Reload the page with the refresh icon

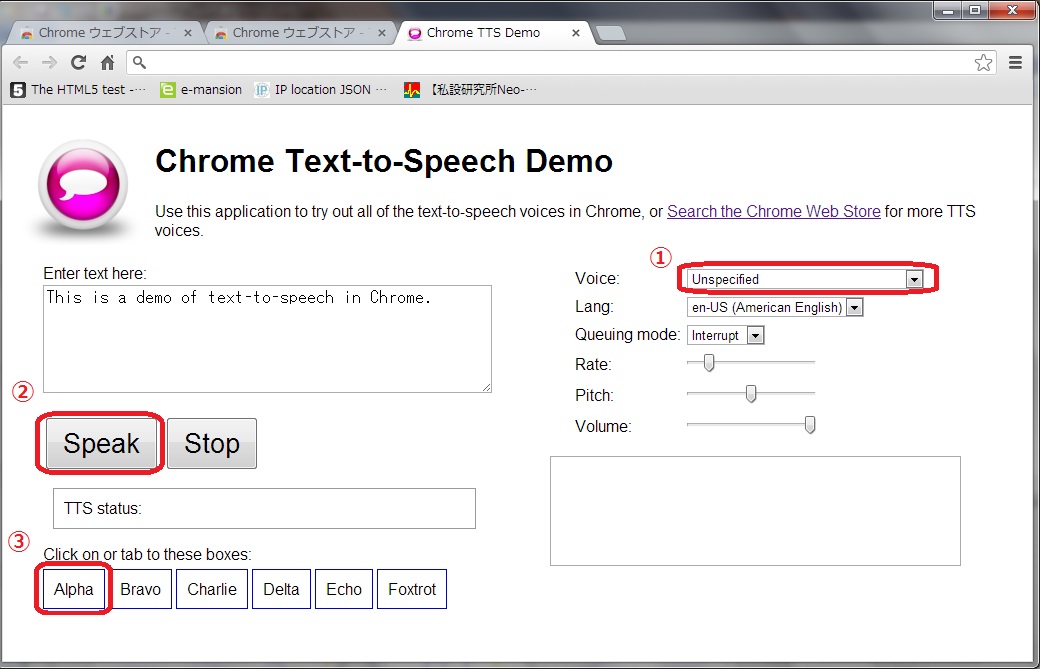pyautogui.click(x=78, y=62)
